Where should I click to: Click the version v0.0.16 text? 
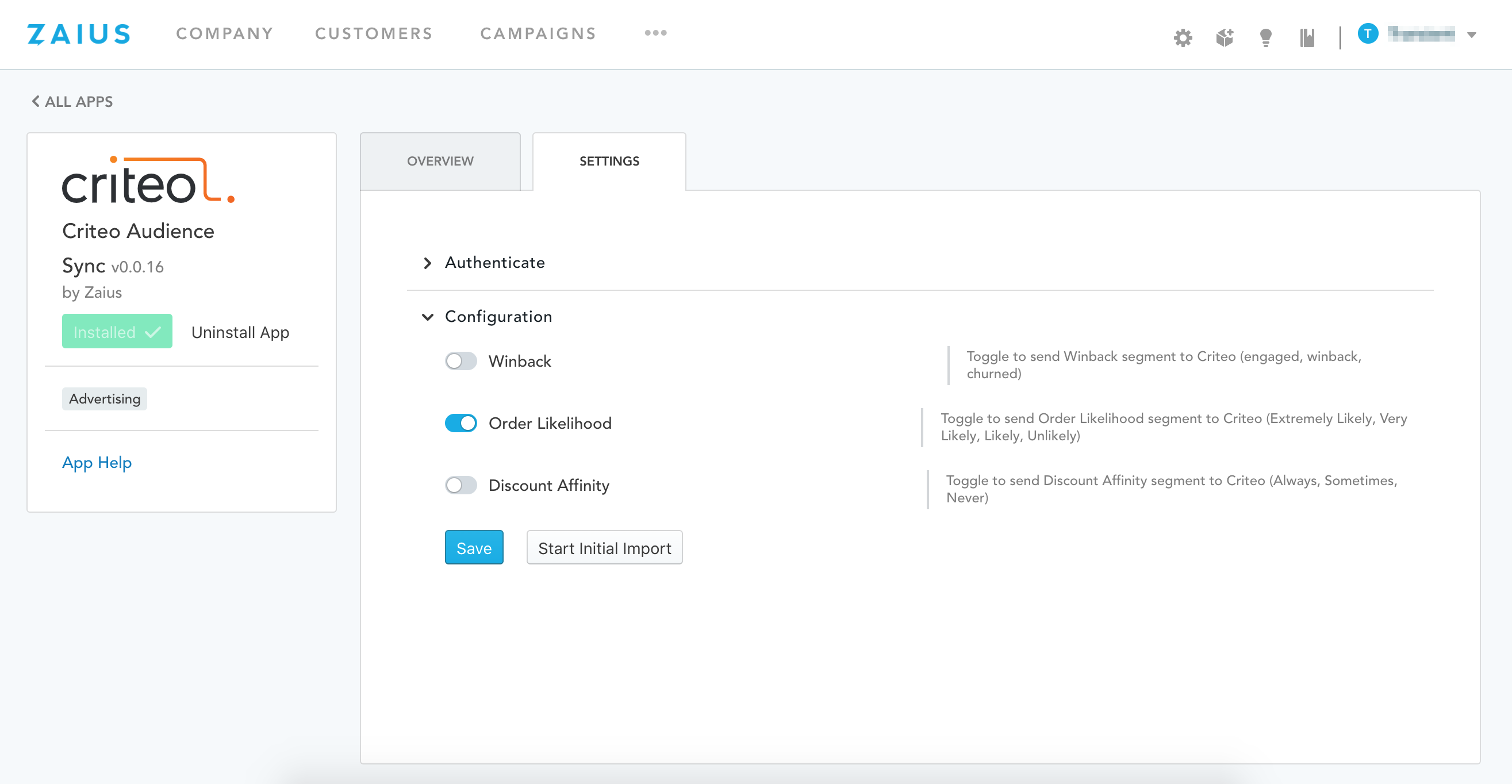137,267
